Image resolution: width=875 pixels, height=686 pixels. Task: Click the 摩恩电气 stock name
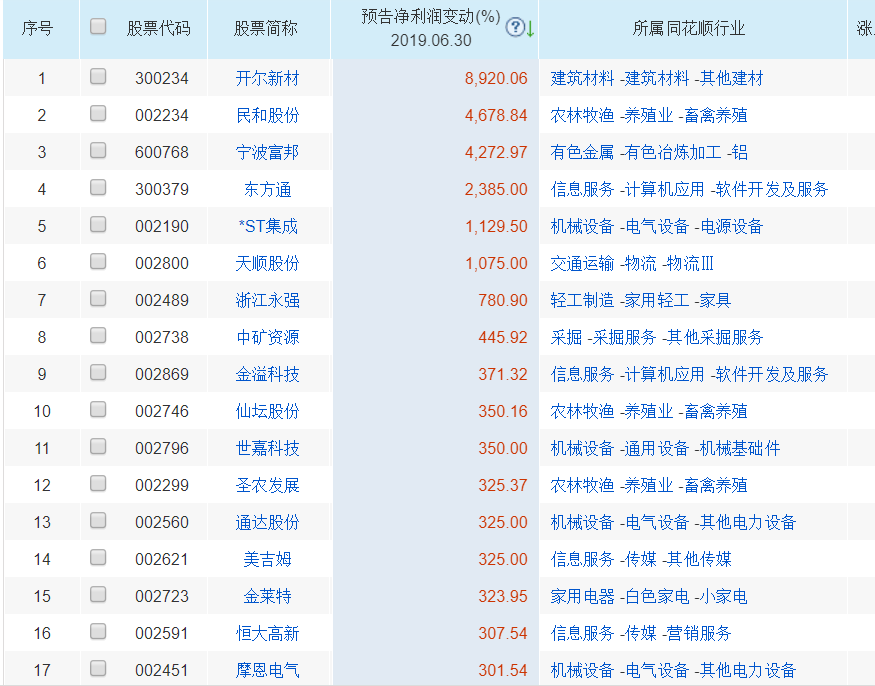267,670
